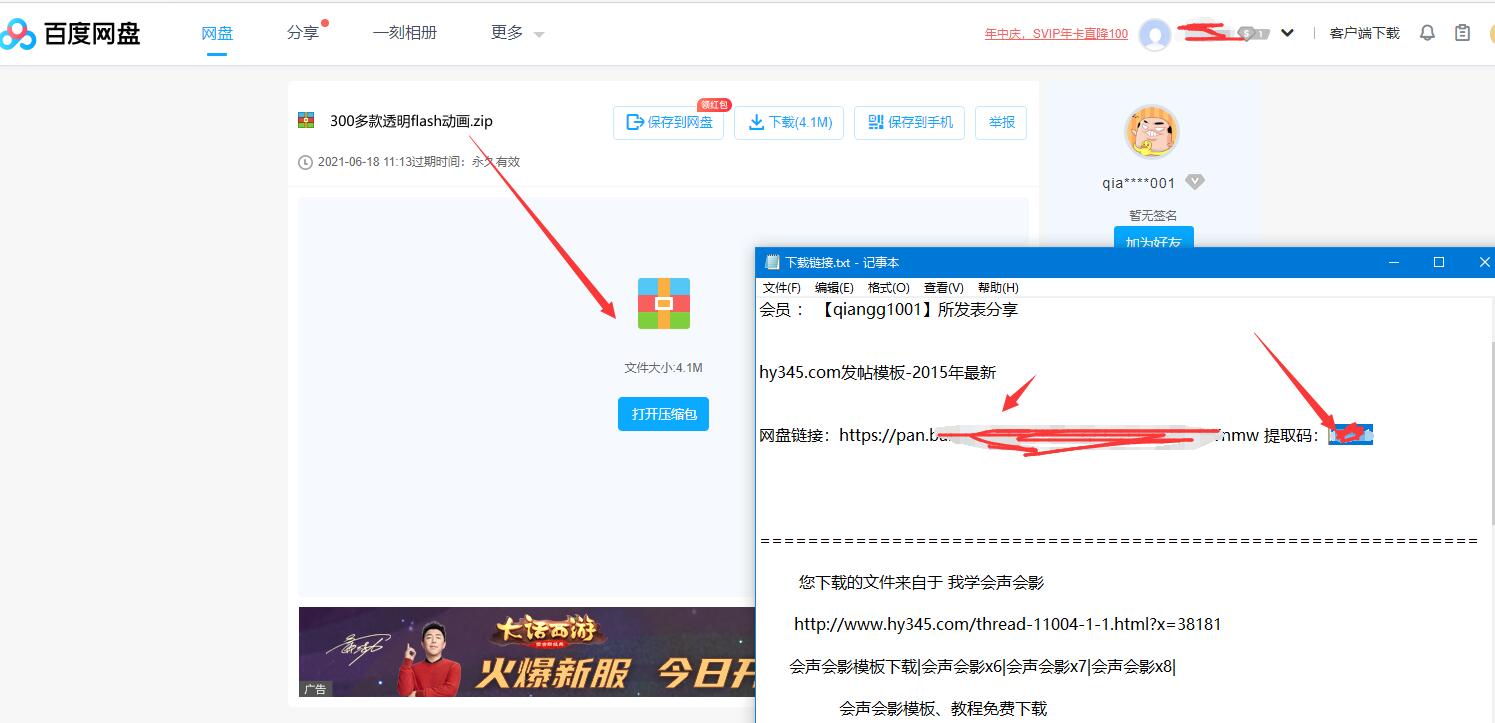Maximize the Notepad window
Viewport: 1495px width, 723px height.
(x=1439, y=262)
